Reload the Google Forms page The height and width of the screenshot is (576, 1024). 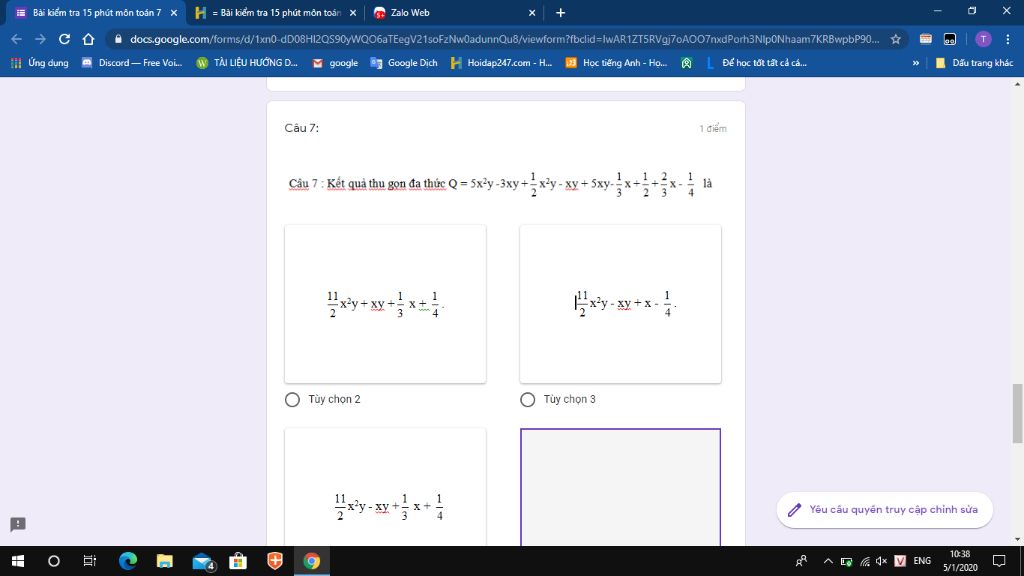64,39
